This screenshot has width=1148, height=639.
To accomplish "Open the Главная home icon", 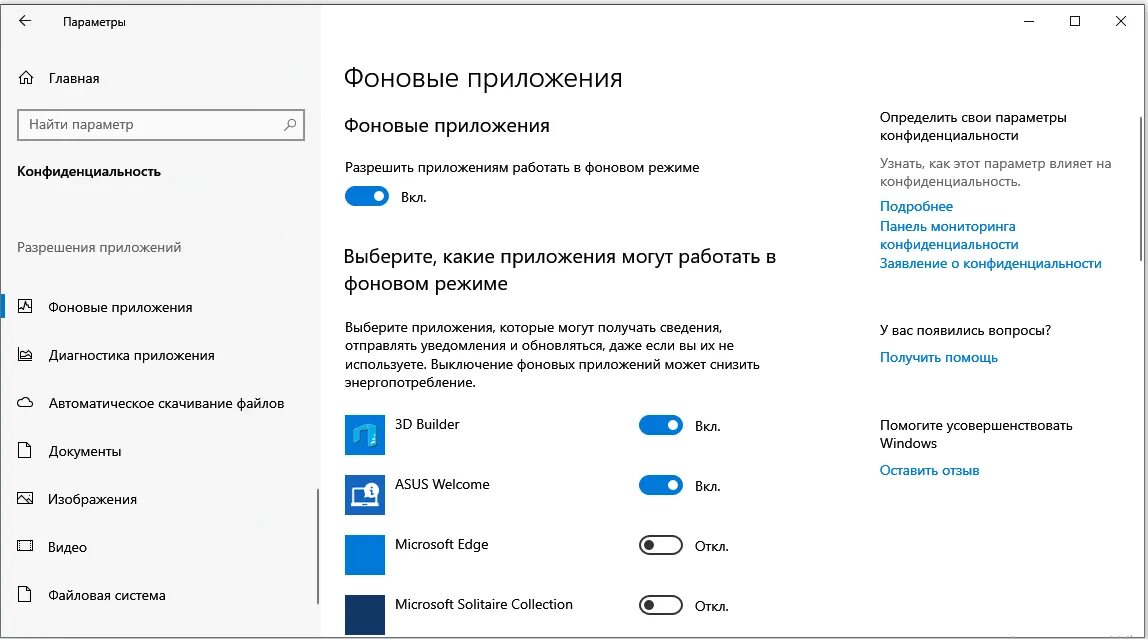I will coord(26,78).
